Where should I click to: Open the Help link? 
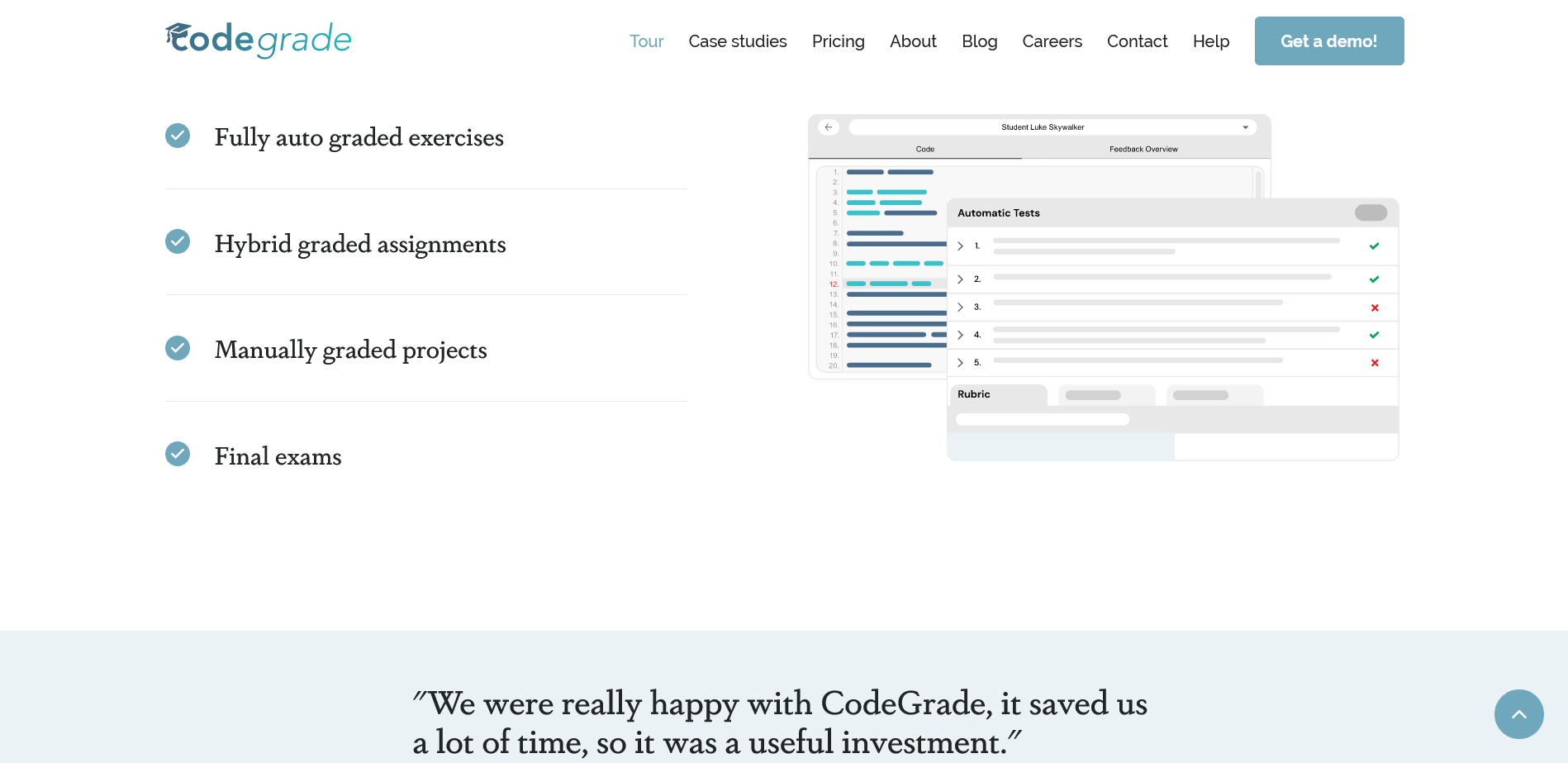point(1211,41)
